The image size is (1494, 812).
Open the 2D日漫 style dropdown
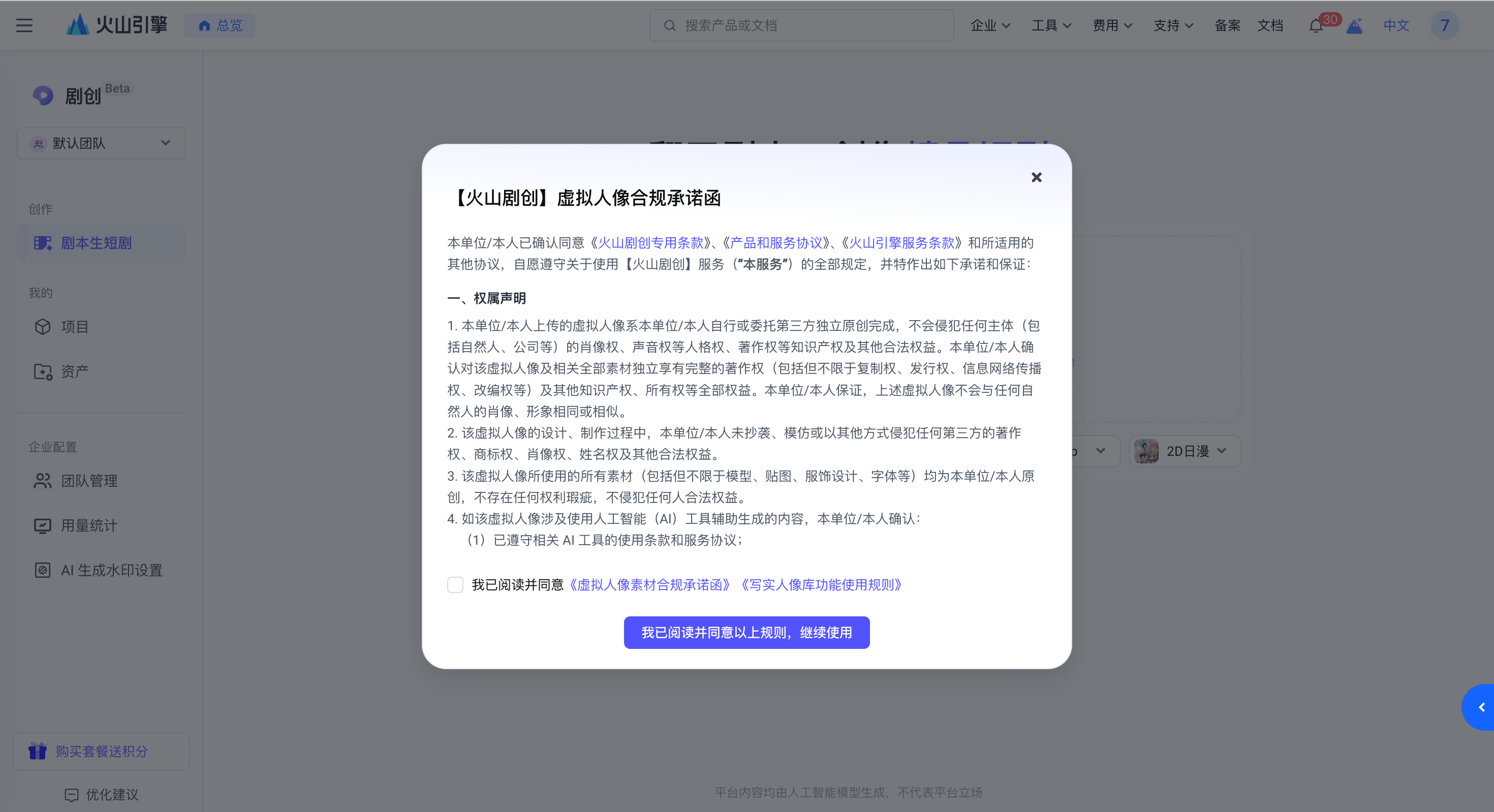point(1186,451)
